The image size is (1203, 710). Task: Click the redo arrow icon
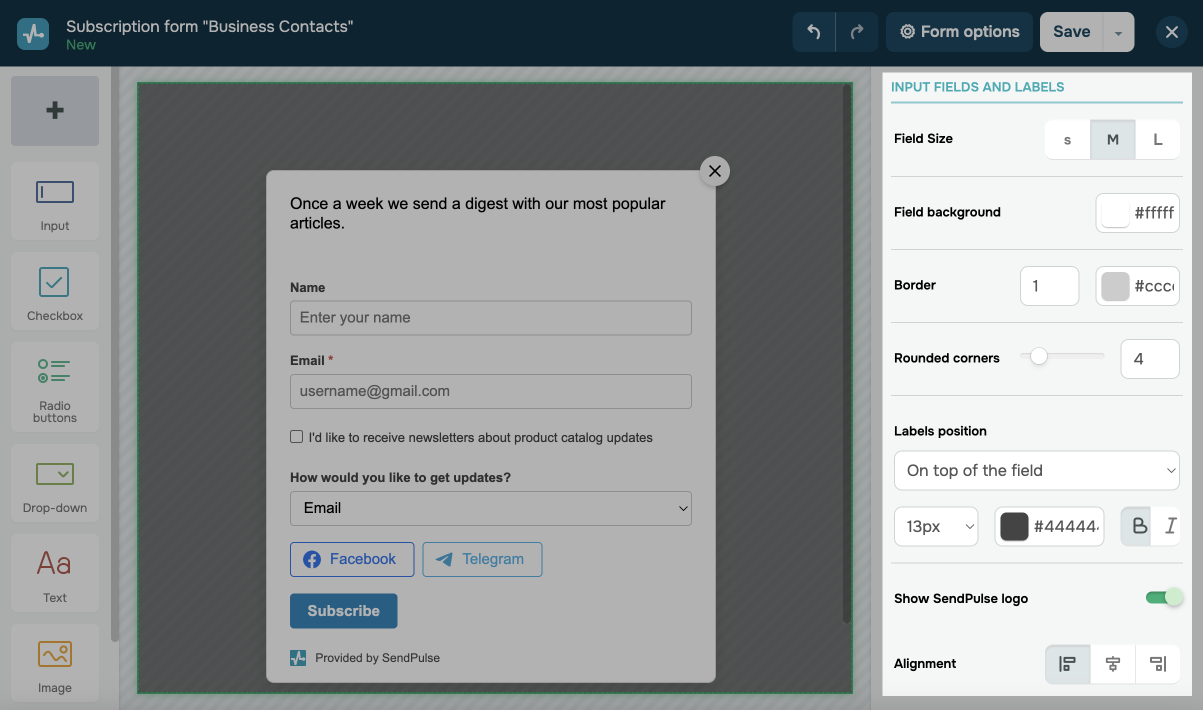click(x=857, y=32)
